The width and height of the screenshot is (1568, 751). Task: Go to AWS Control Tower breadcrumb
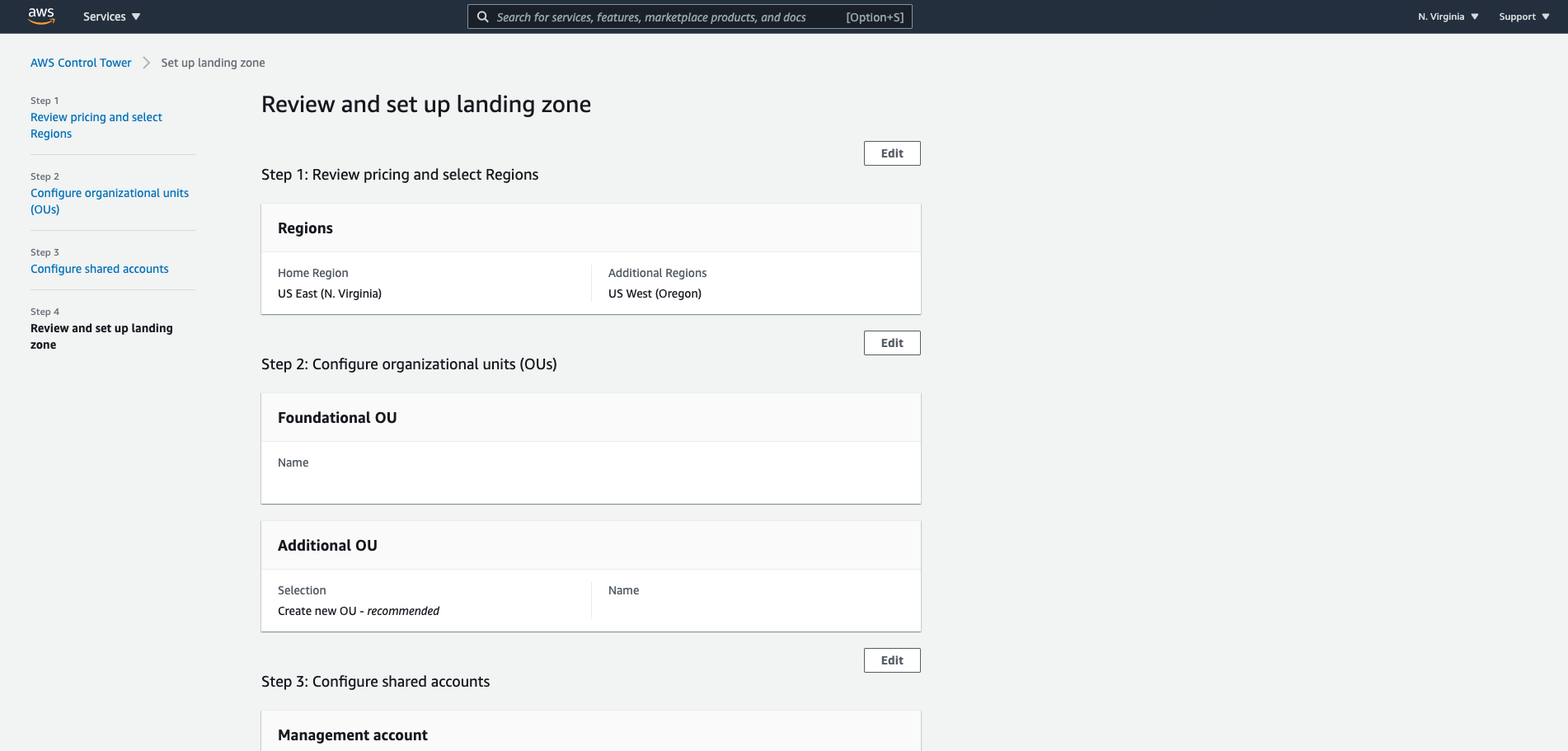(x=81, y=63)
